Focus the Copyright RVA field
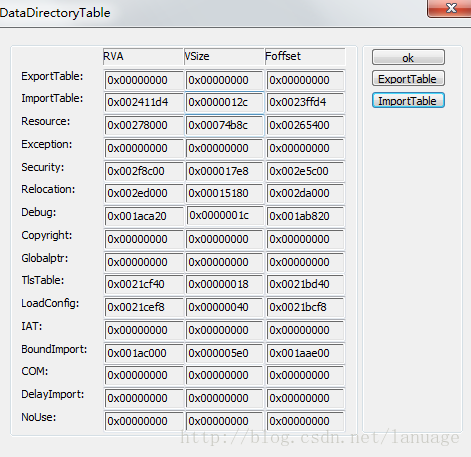The image size is (471, 457). tap(144, 239)
